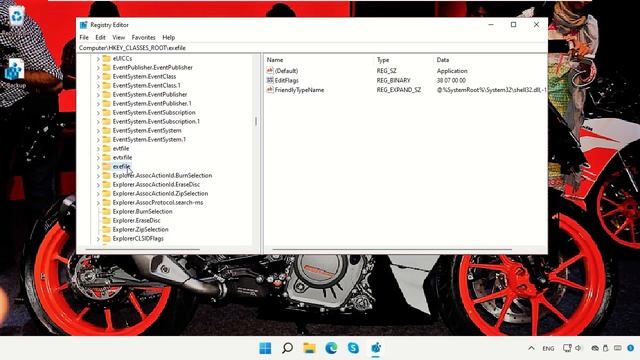Expand the exefile key
Image resolution: width=640 pixels, height=360 pixels.
pos(98,167)
